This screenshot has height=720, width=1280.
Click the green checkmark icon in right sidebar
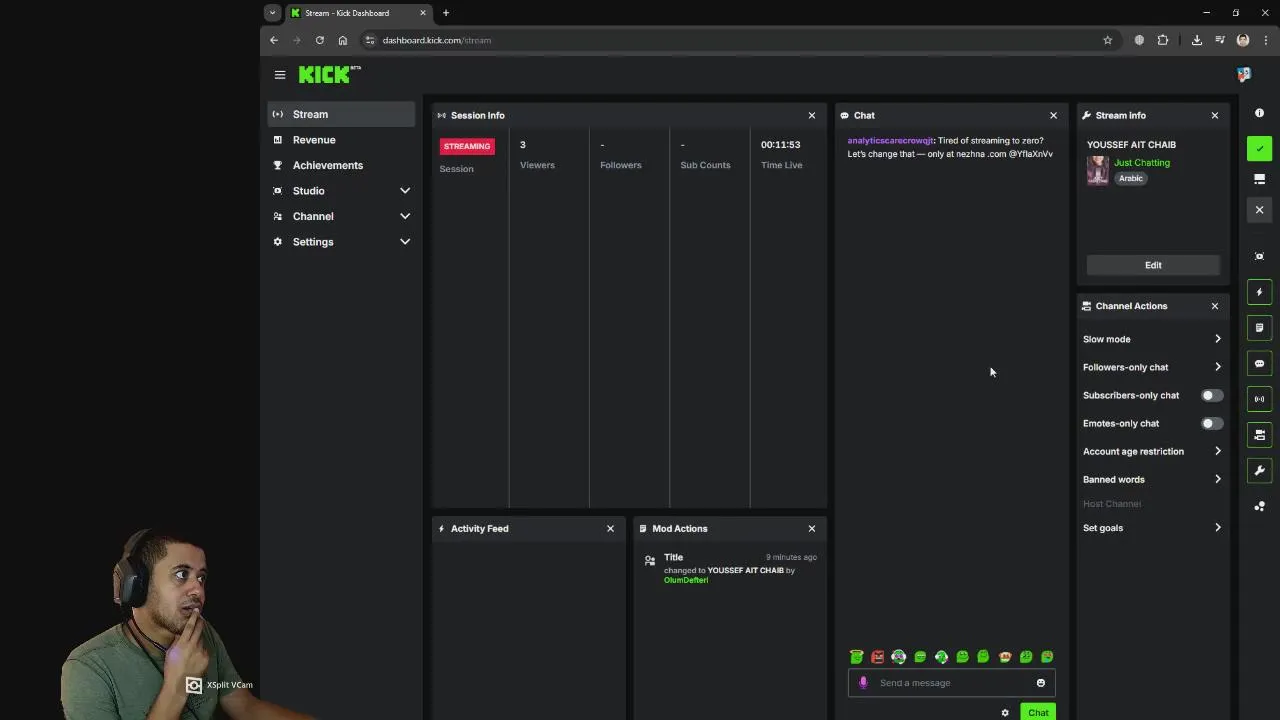[1259, 149]
